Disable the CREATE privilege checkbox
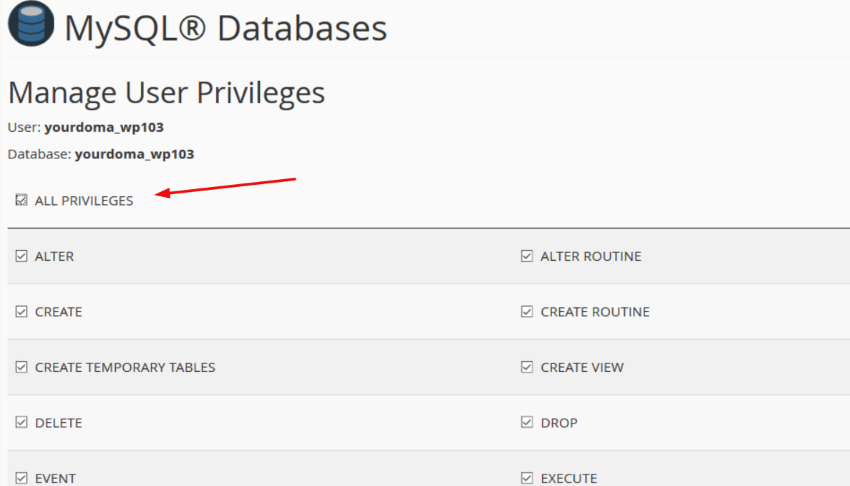Viewport: 850px width, 486px height. coord(21,312)
